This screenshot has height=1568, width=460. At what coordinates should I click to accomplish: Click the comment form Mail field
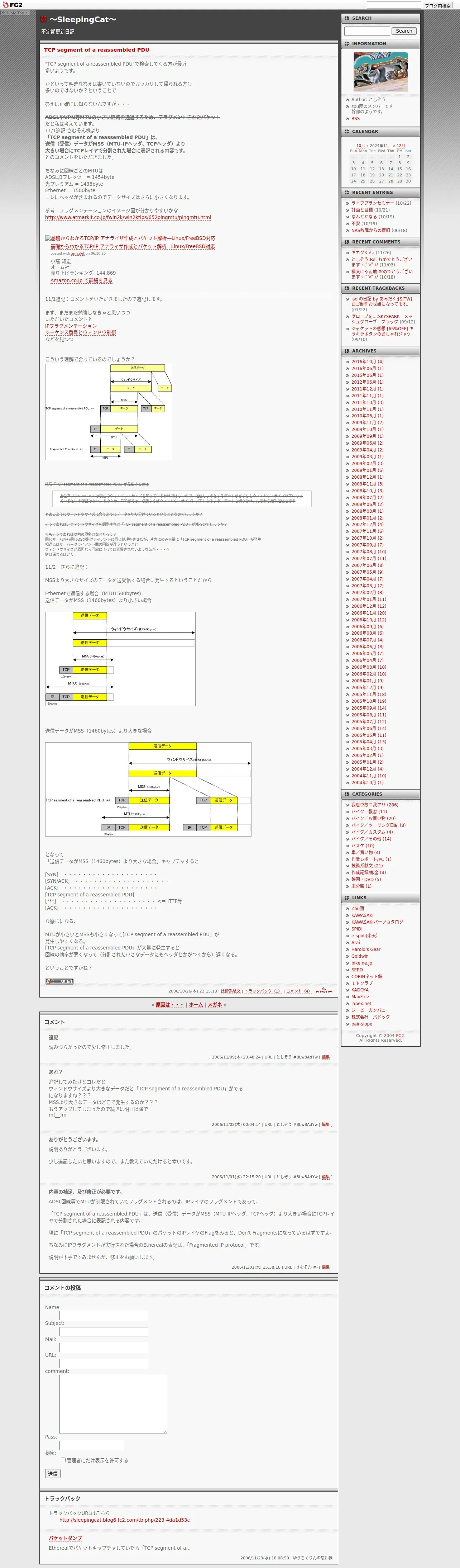104,1347
